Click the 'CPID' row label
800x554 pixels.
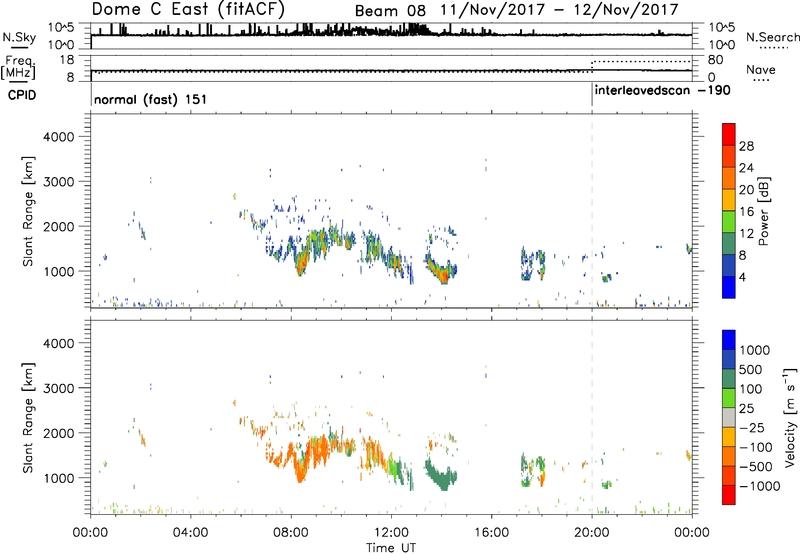click(x=22, y=95)
